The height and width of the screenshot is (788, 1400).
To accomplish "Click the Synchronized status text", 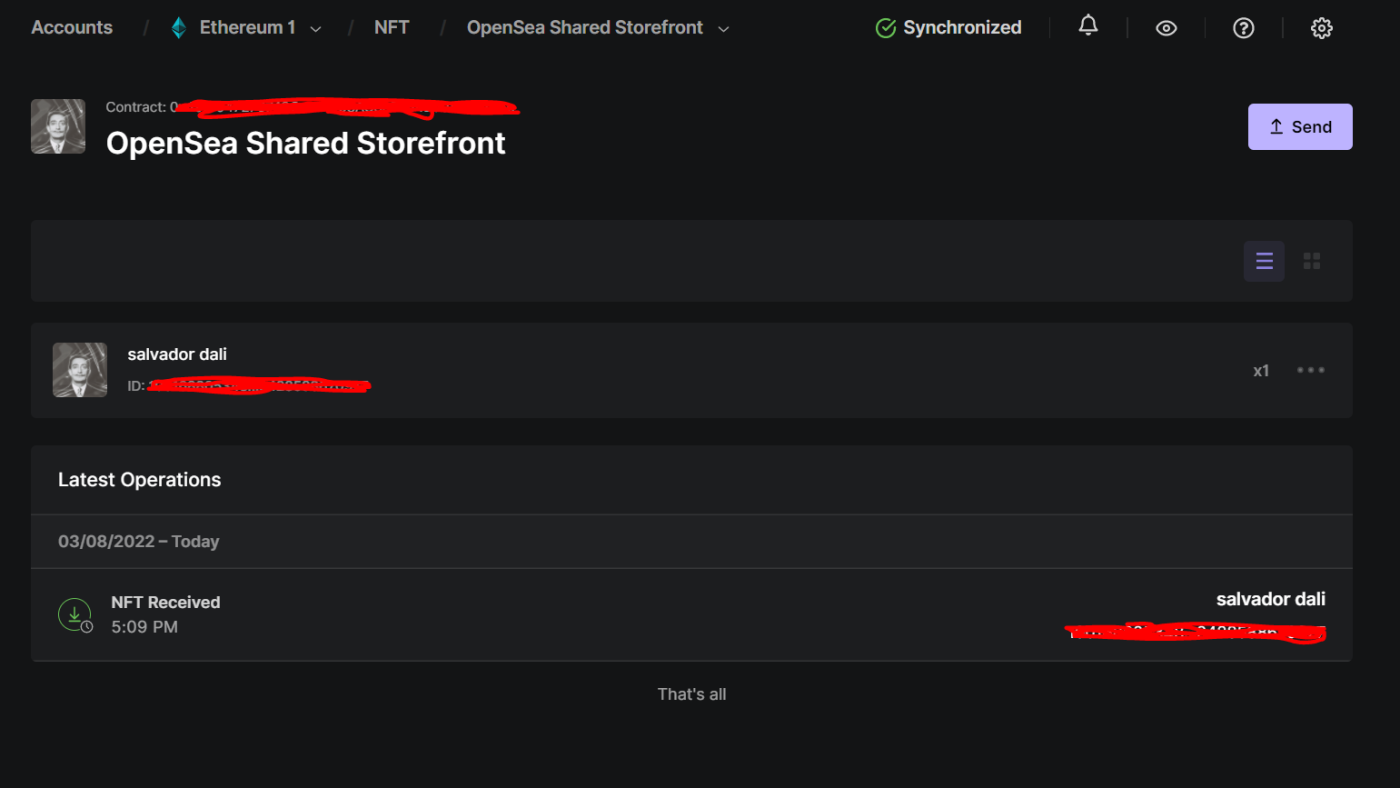I will point(962,27).
